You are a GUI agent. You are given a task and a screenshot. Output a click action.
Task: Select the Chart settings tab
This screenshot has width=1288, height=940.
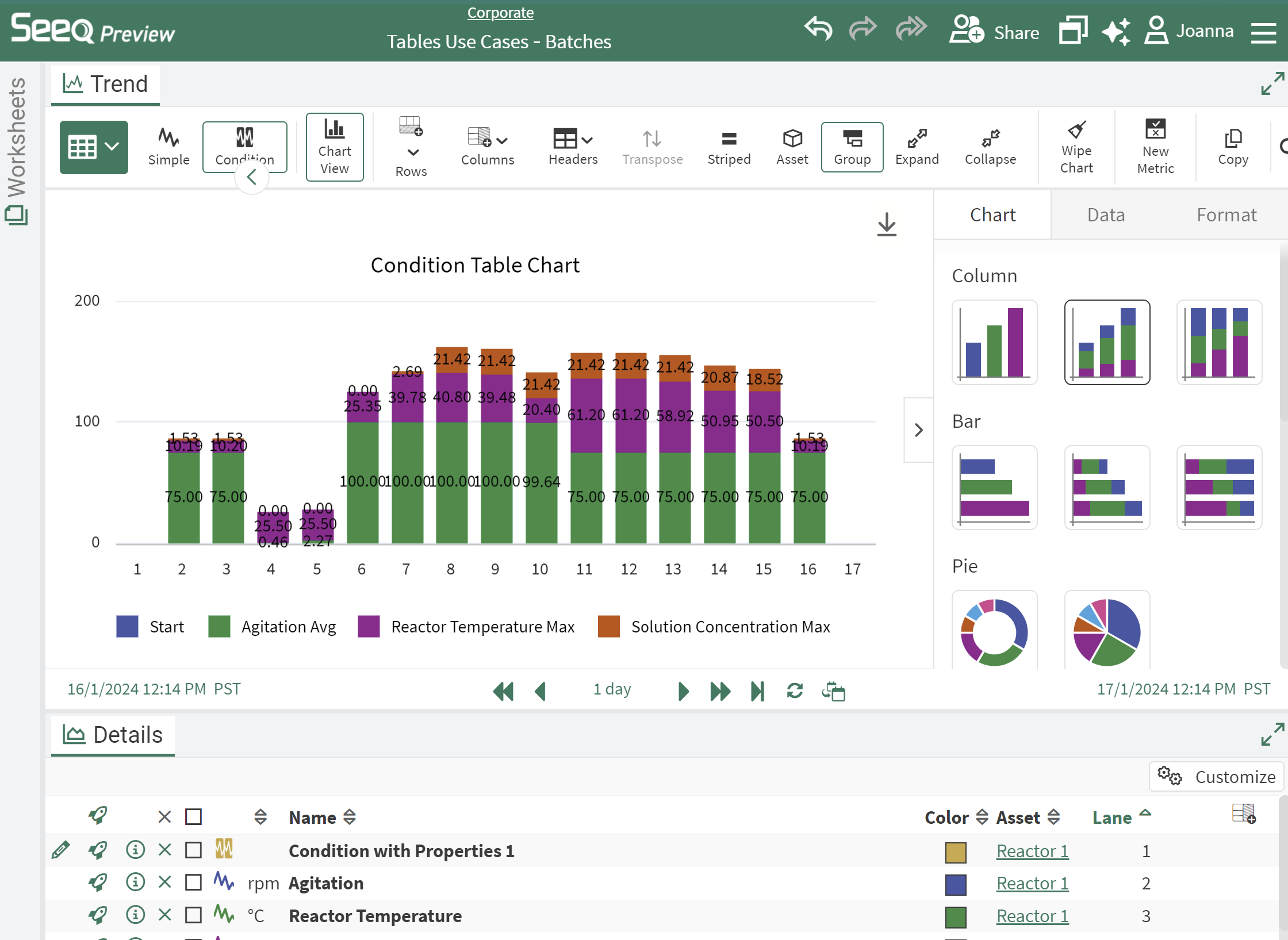[992, 215]
